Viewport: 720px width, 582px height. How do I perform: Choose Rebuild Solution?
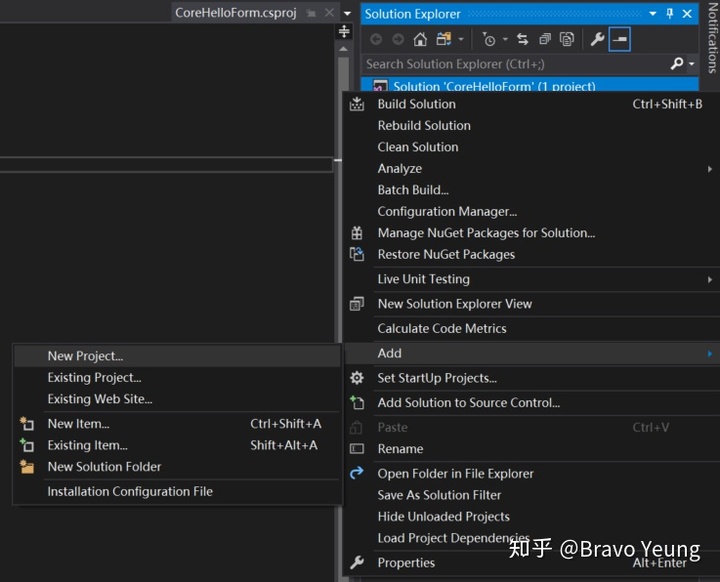(x=531, y=125)
